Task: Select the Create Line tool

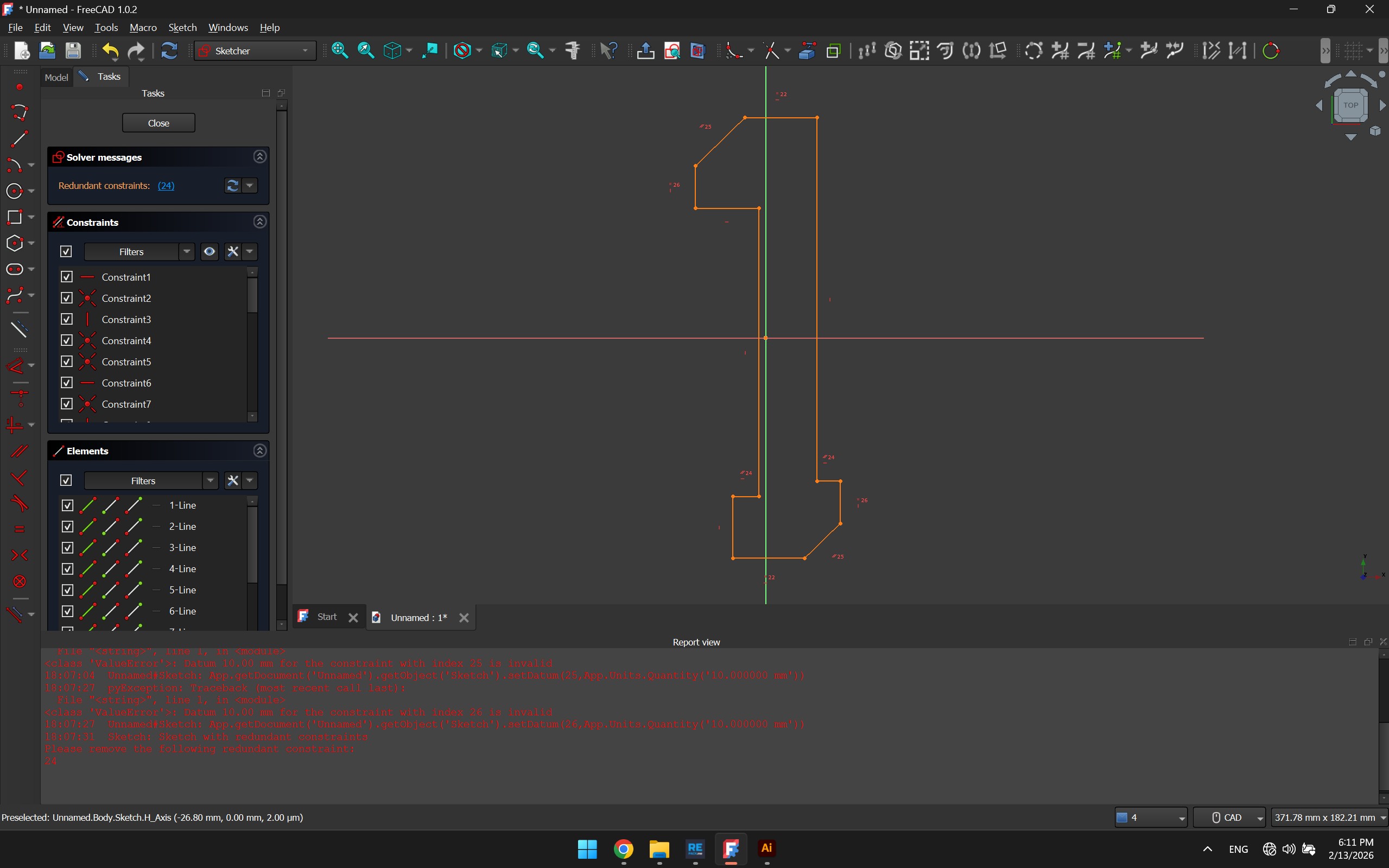Action: [19, 138]
